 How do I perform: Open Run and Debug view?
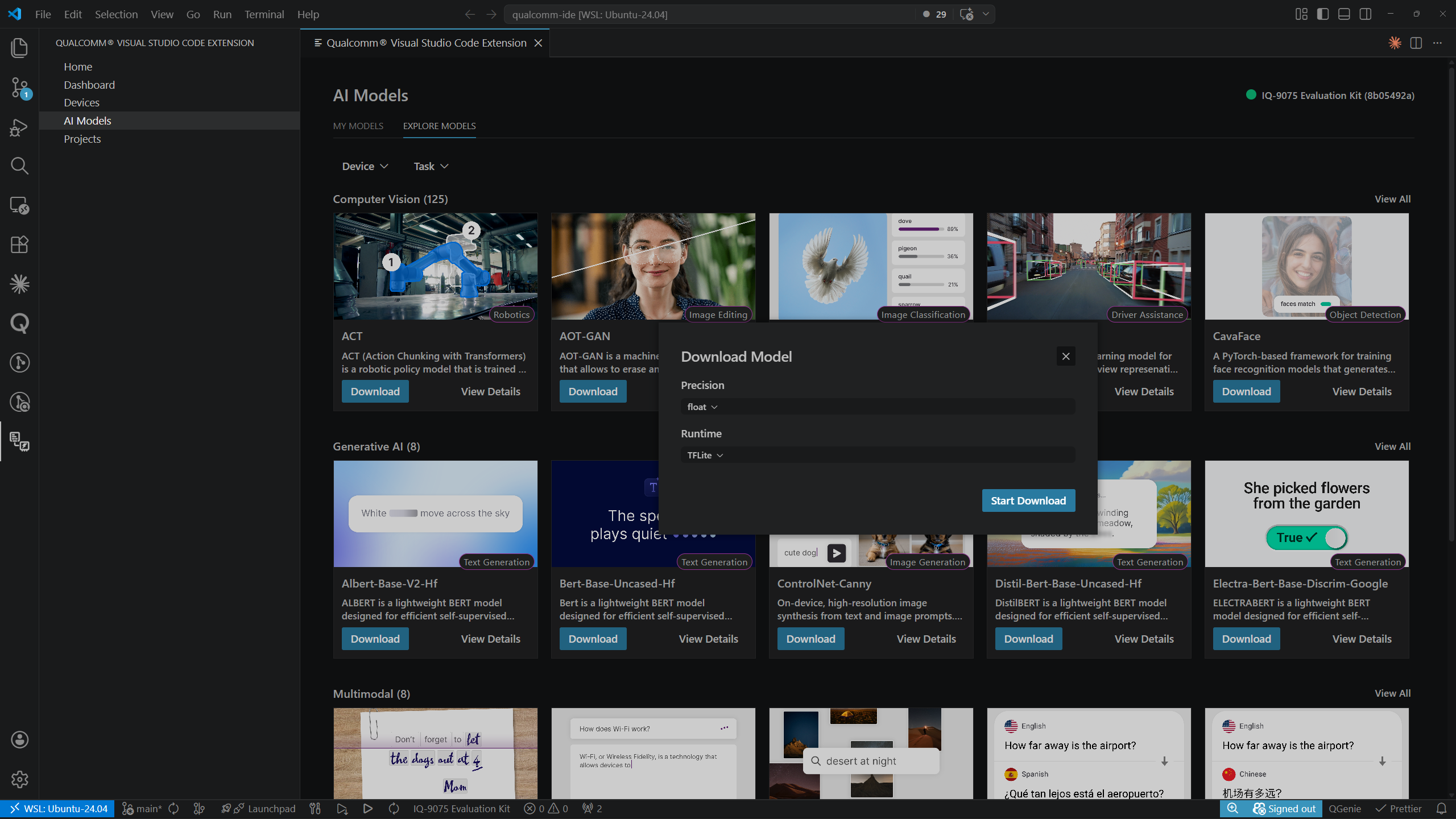(19, 127)
